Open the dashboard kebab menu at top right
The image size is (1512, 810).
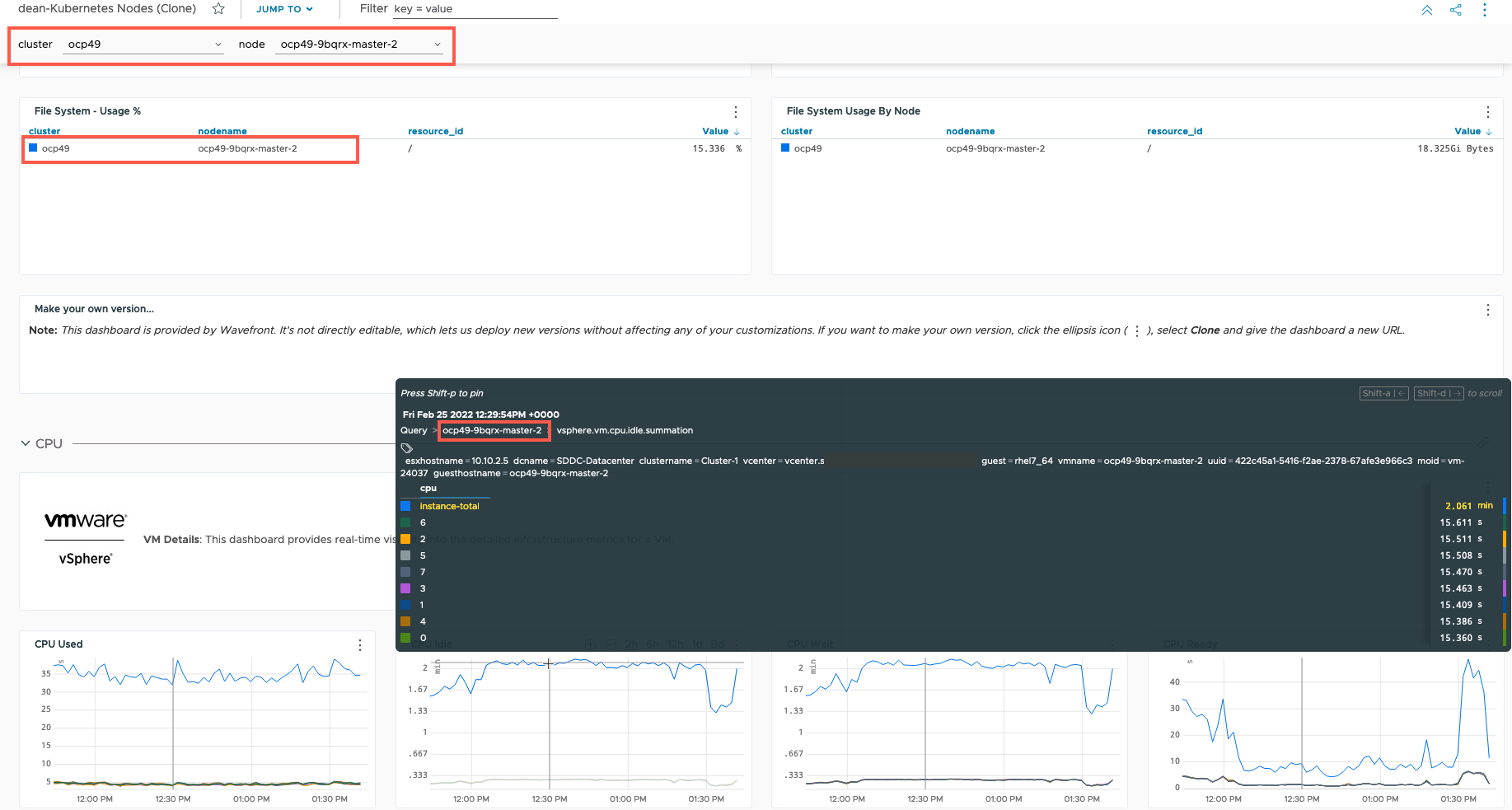1485,10
